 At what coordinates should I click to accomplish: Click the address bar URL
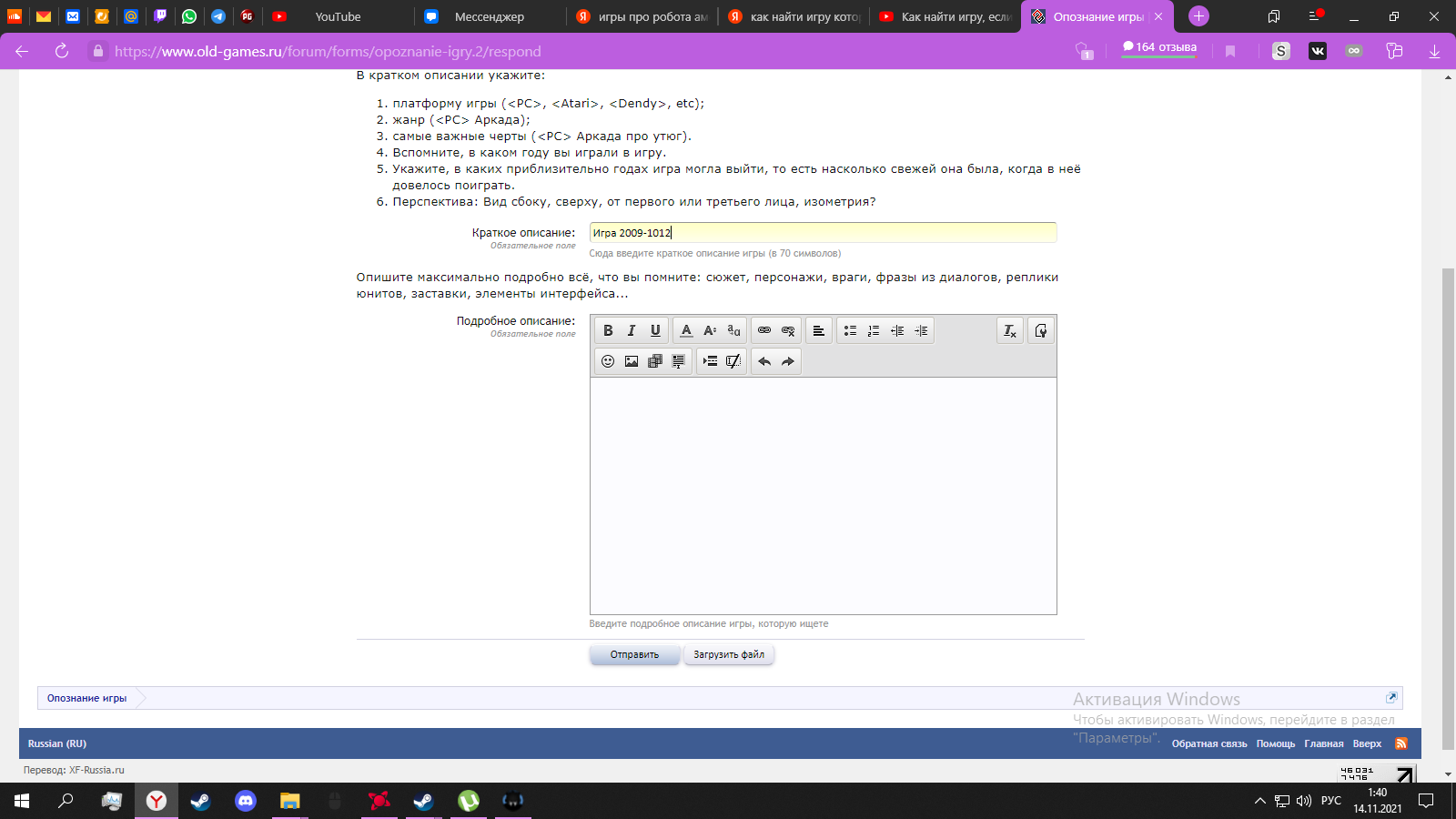(x=328, y=51)
